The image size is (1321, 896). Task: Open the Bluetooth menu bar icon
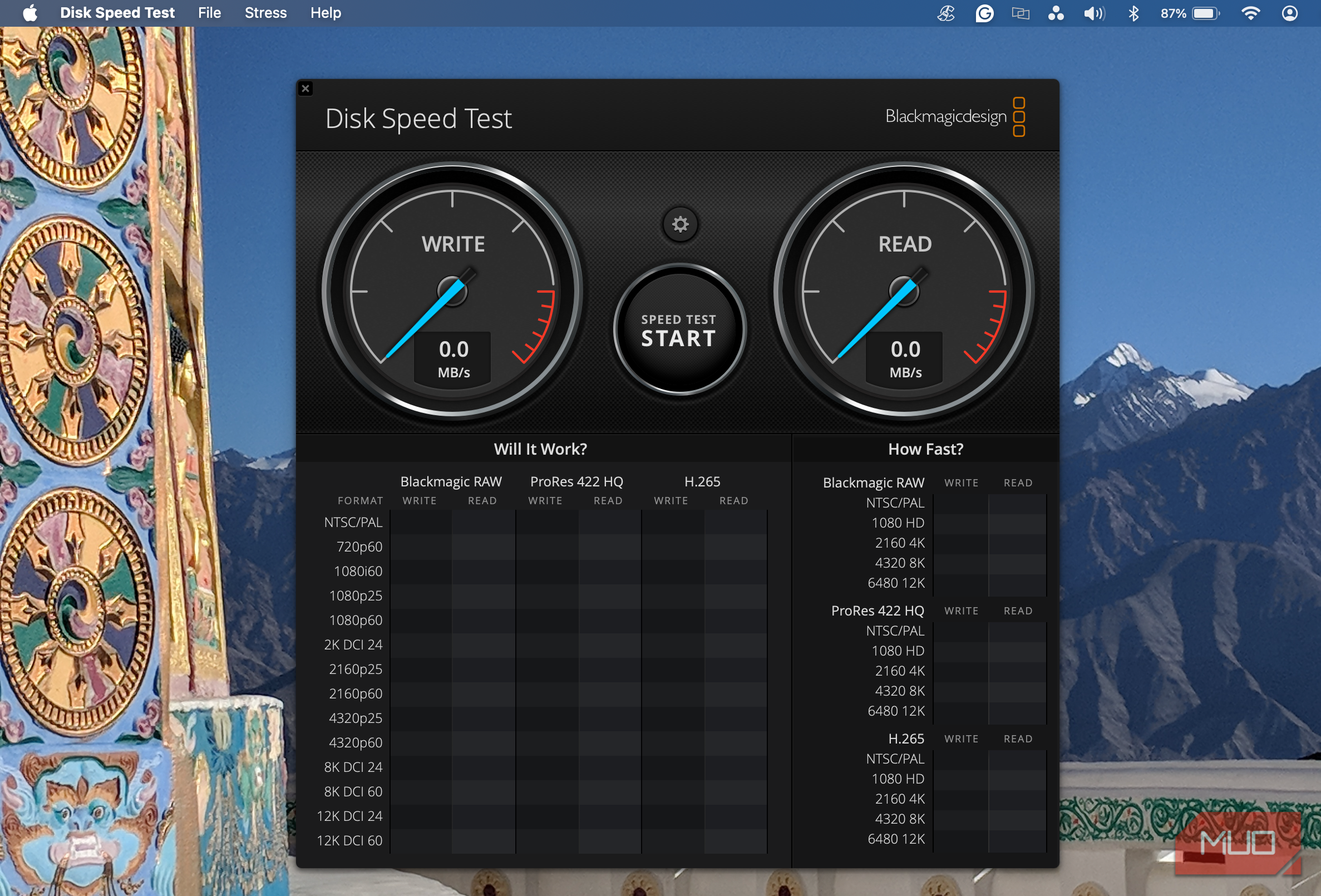pos(1133,13)
